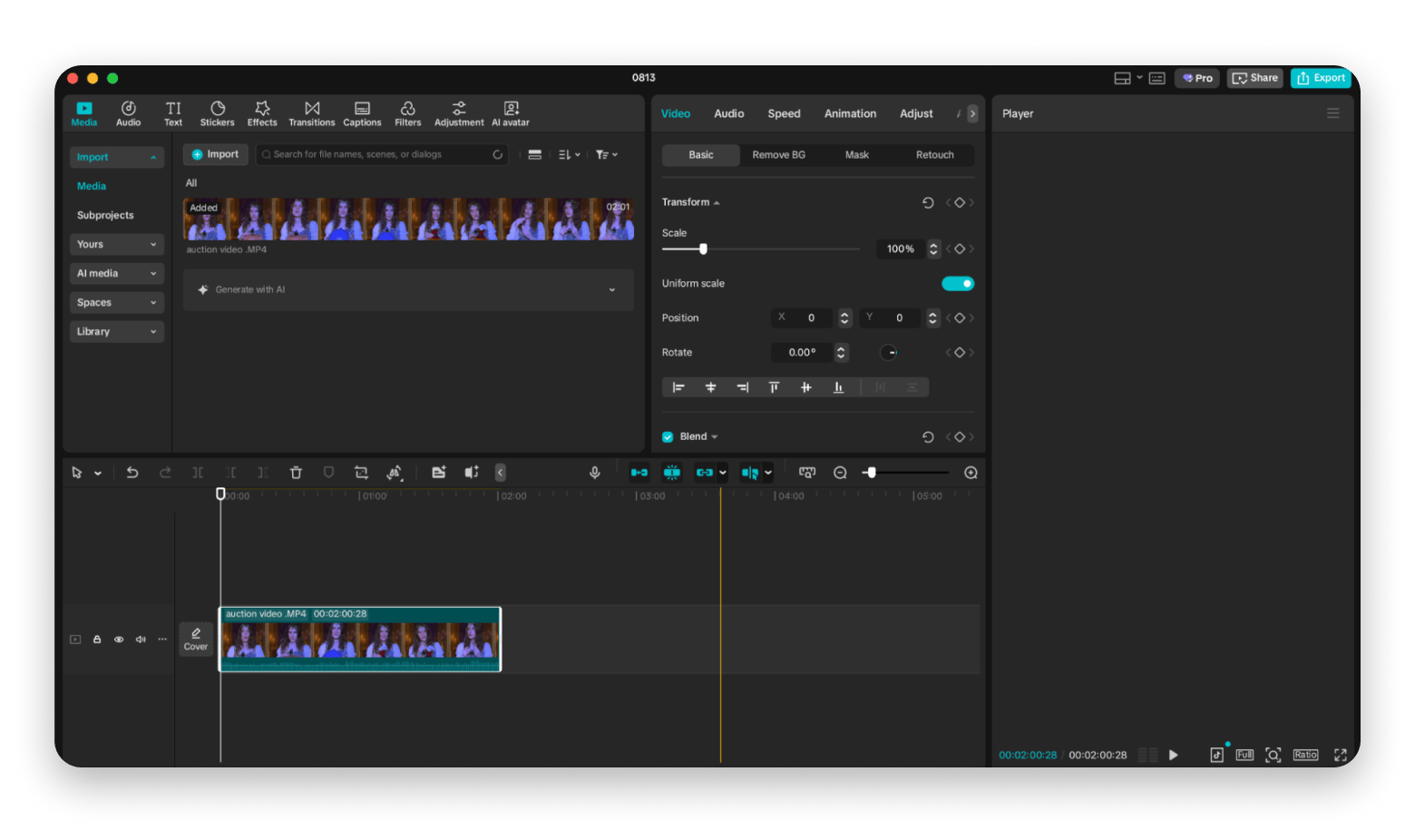Hide the video track with eye icon
This screenshot has height=840, width=1415.
tap(119, 640)
